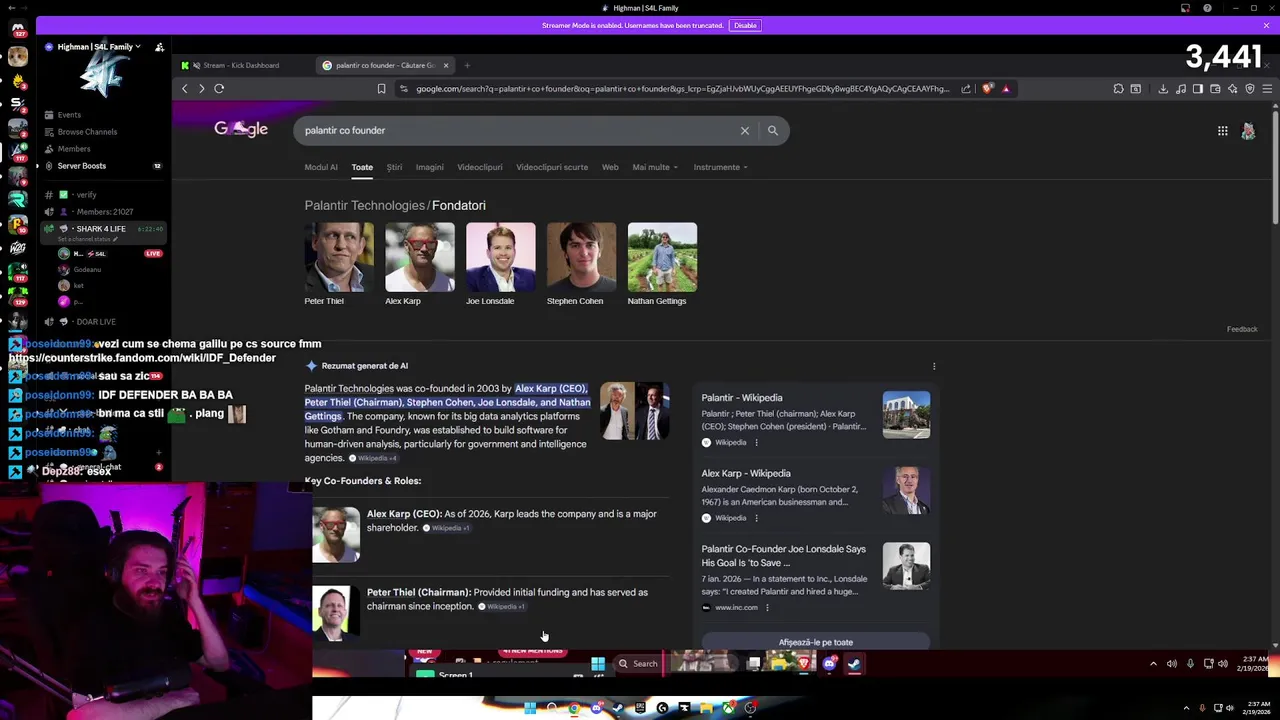The width and height of the screenshot is (1280, 720).
Task: Open options for www.inc.com result
Action: click(767, 607)
